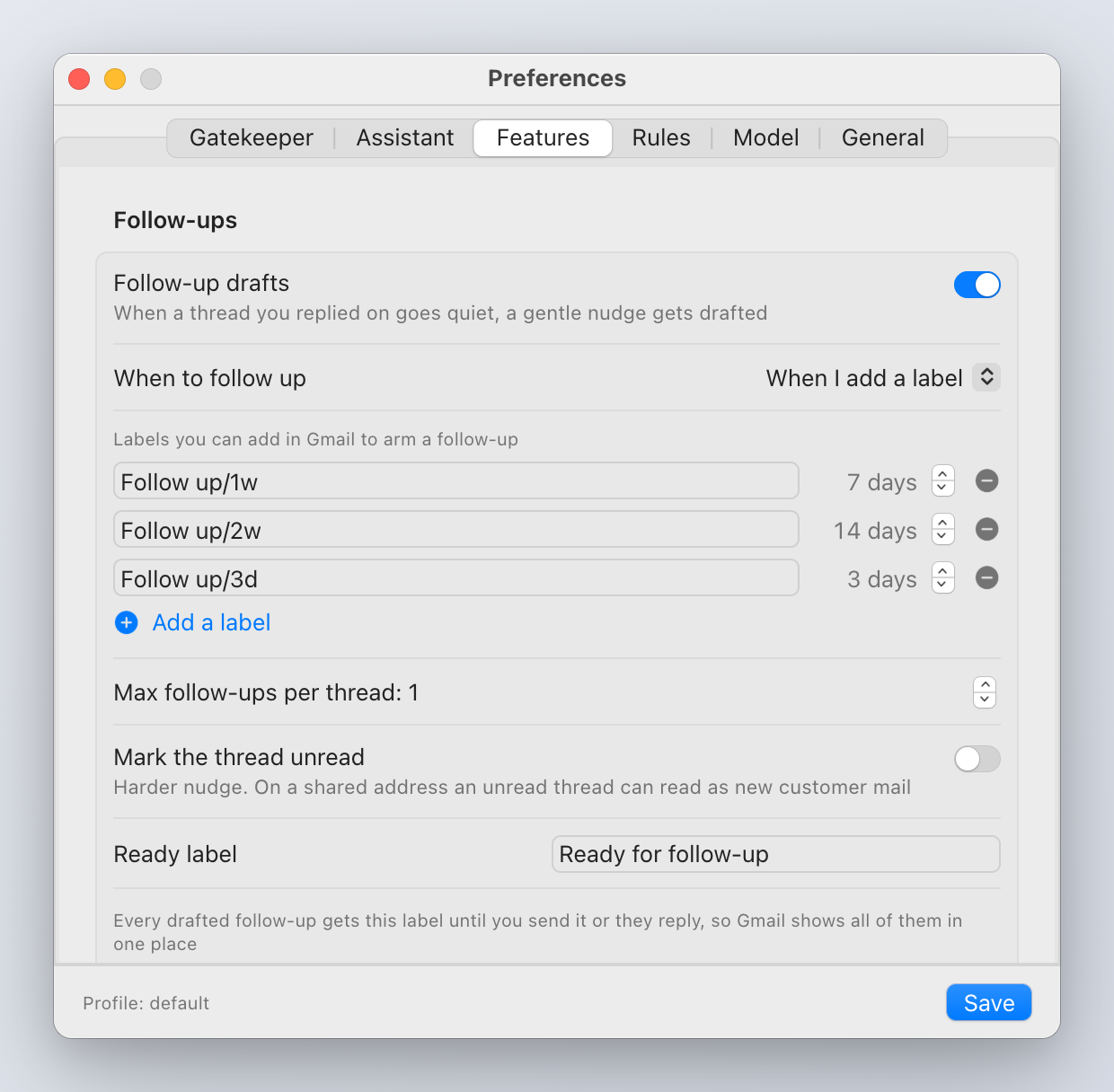Image resolution: width=1114 pixels, height=1092 pixels.
Task: Edit the Follow up/2w label field
Action: tap(456, 530)
